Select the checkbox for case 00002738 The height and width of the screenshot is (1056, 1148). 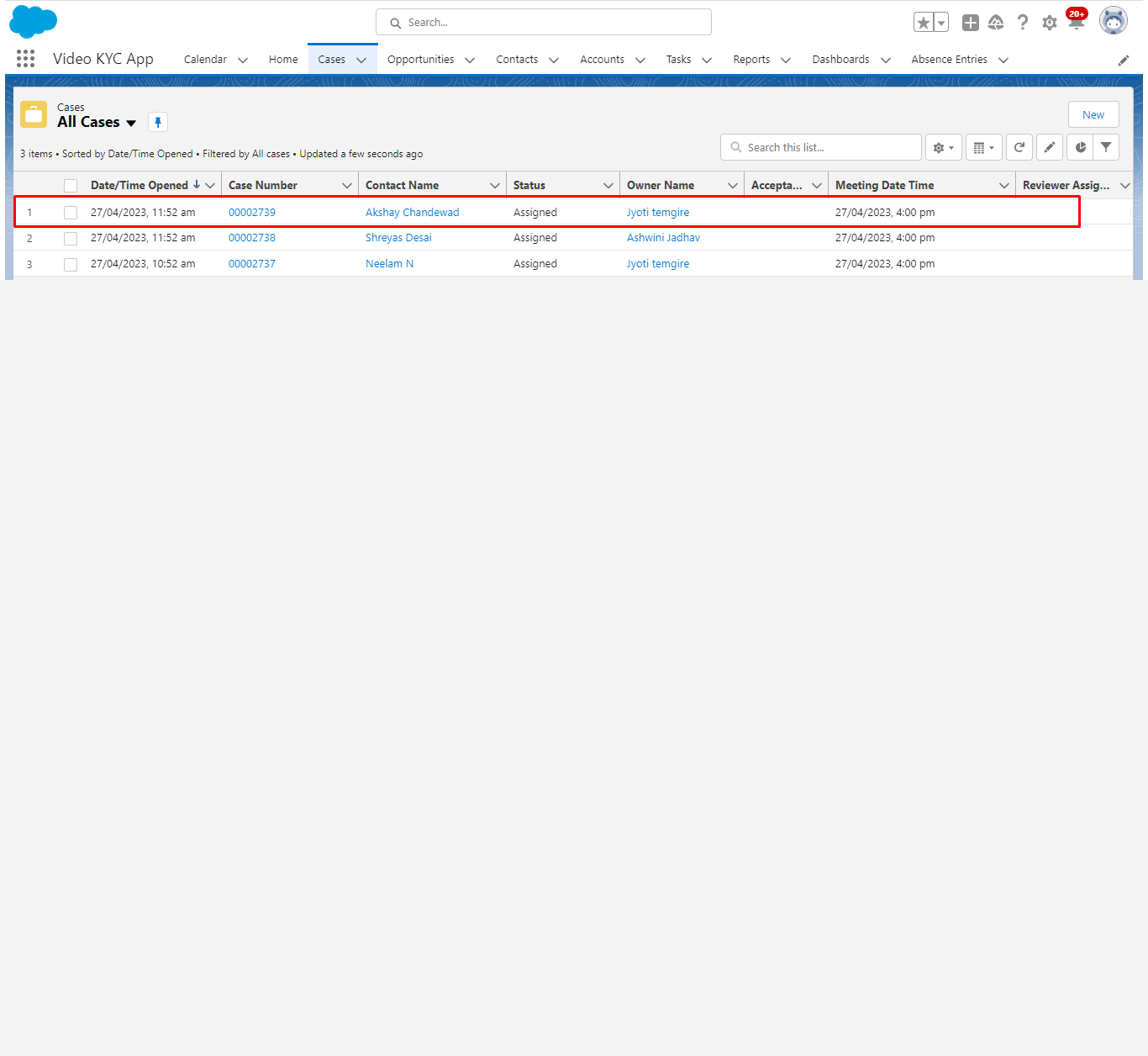tap(71, 239)
